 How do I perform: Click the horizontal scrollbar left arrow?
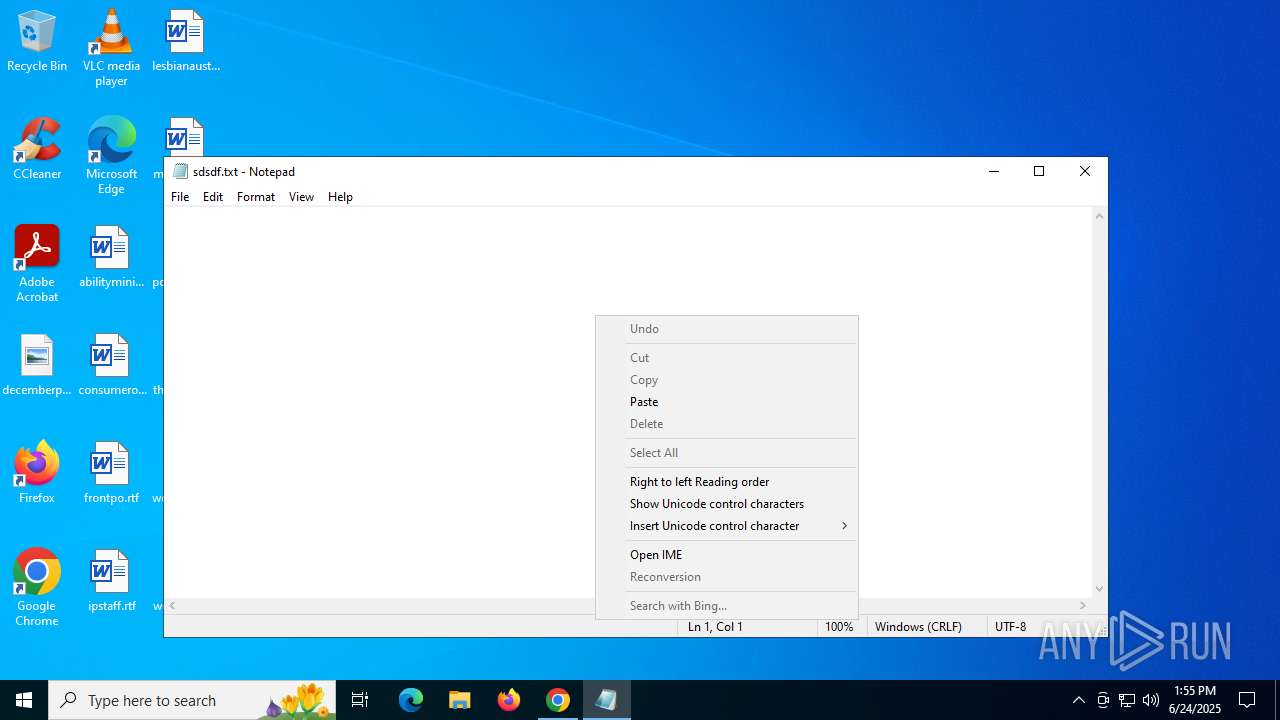tap(172, 605)
